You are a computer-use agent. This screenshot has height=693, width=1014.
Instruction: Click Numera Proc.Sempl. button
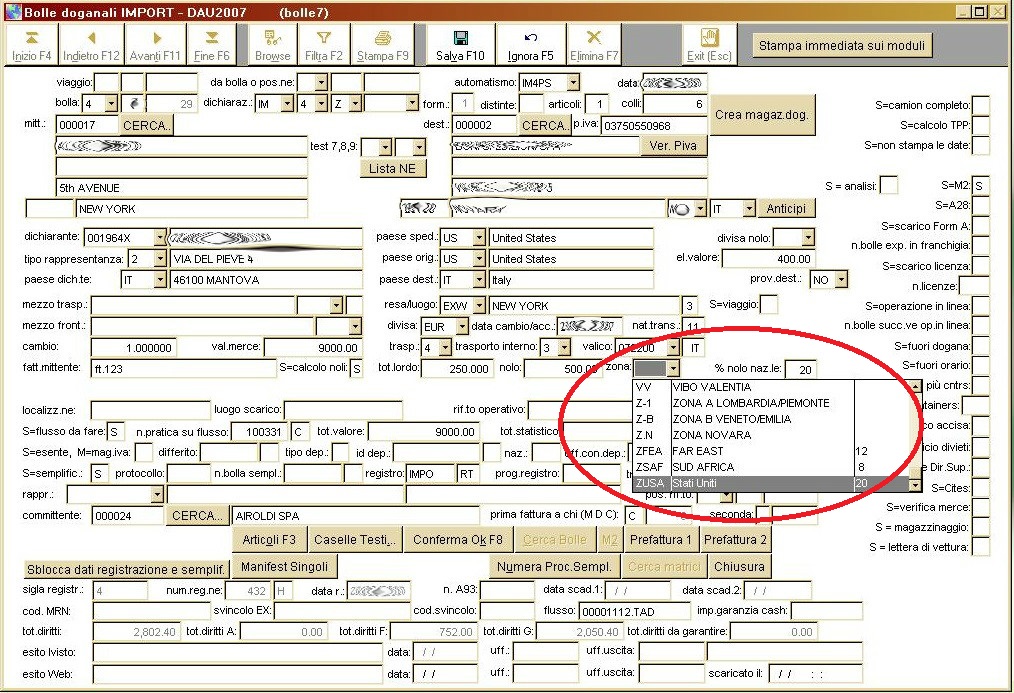coord(554,566)
